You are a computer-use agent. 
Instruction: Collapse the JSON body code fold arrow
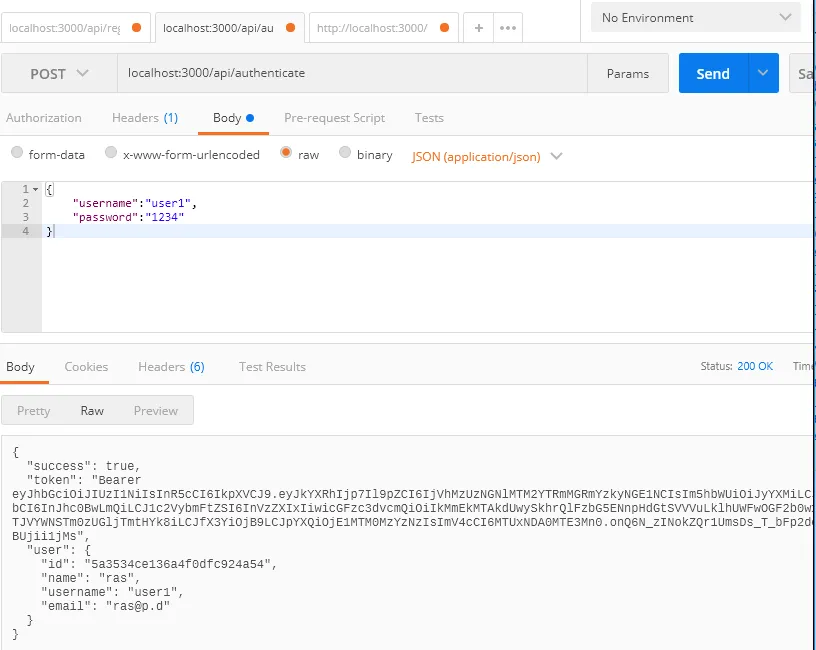[36, 189]
